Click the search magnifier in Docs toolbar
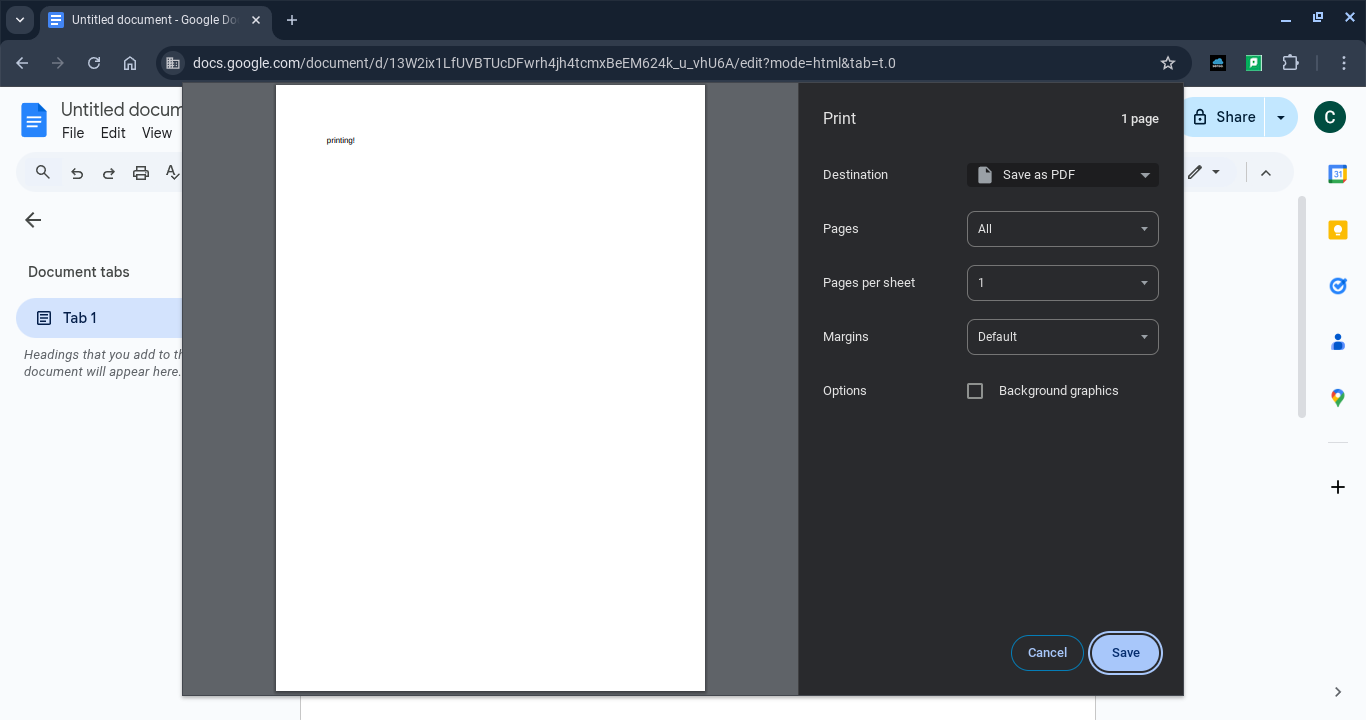 click(43, 173)
